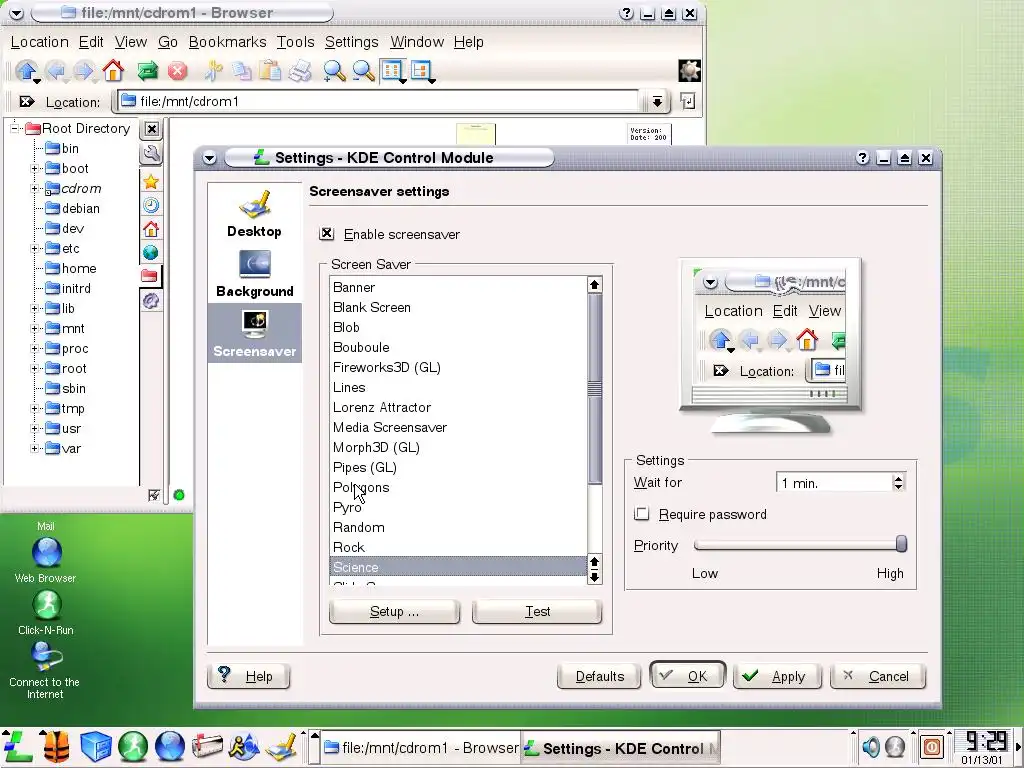Viewport: 1024px width, 768px height.
Task: Open the Bookmarks menu in browser
Action: (x=227, y=42)
